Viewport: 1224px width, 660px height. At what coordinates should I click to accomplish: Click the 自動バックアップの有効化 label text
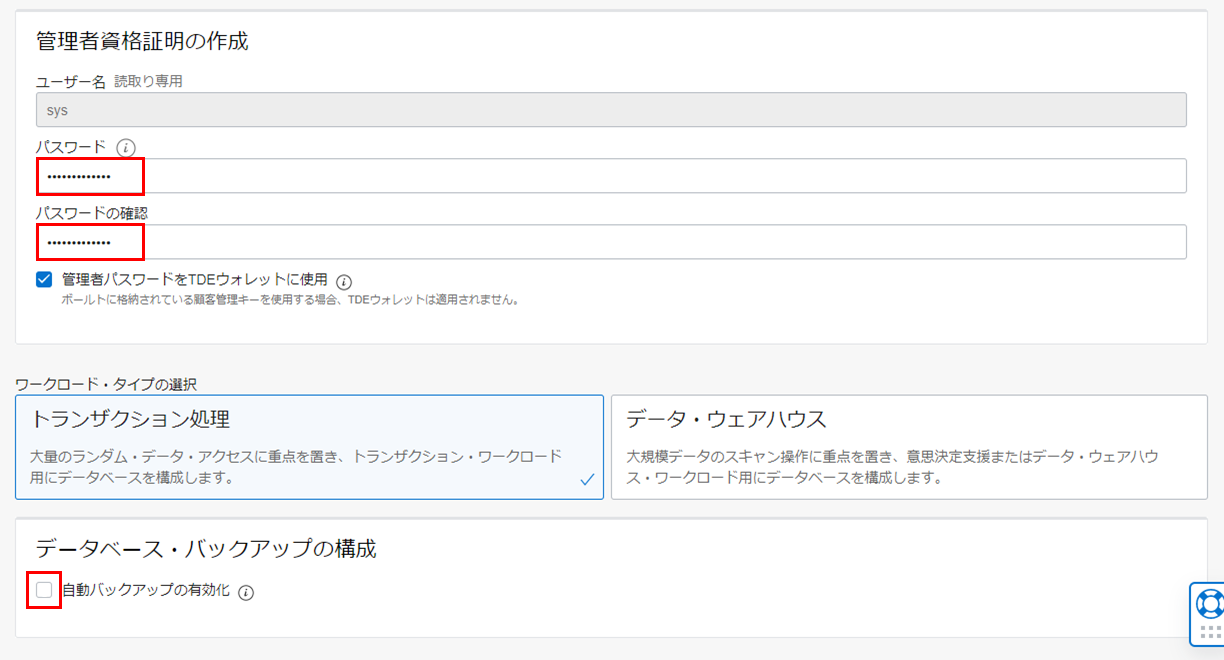click(146, 591)
